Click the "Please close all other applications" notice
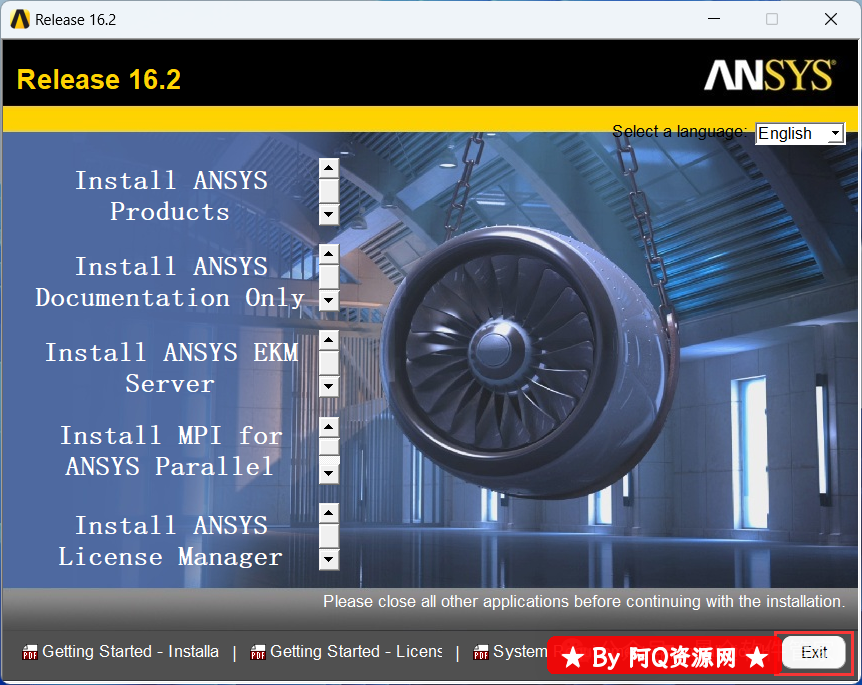The height and width of the screenshot is (685, 862). click(x=584, y=601)
